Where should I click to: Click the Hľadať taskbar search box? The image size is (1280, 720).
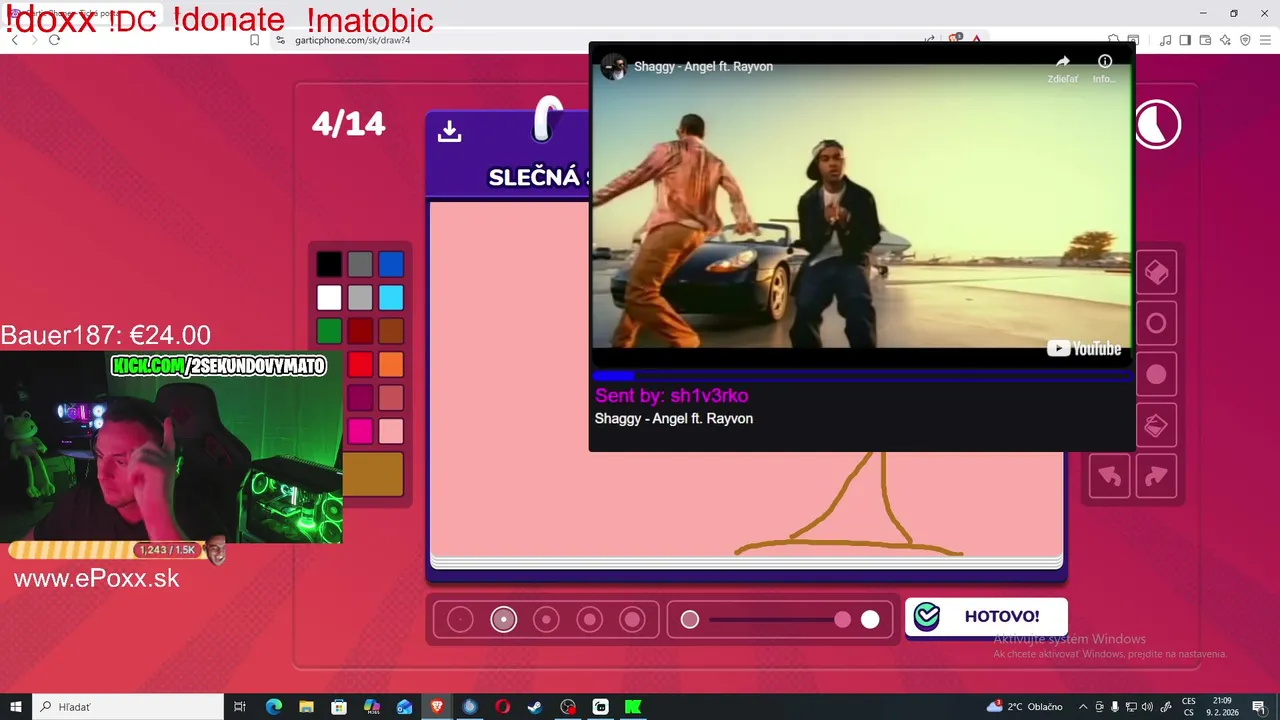tap(127, 707)
